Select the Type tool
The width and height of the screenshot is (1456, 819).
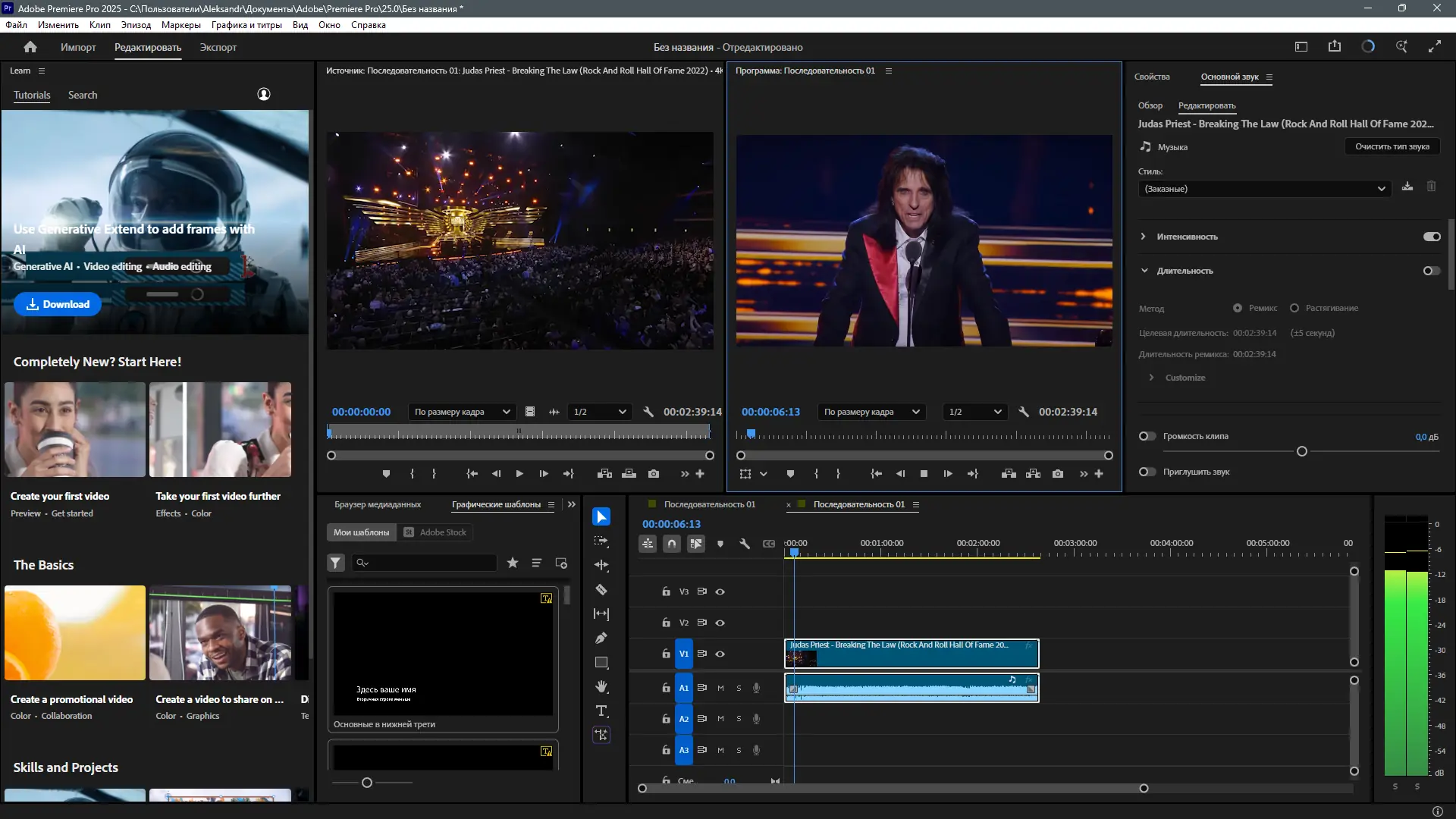(x=601, y=711)
